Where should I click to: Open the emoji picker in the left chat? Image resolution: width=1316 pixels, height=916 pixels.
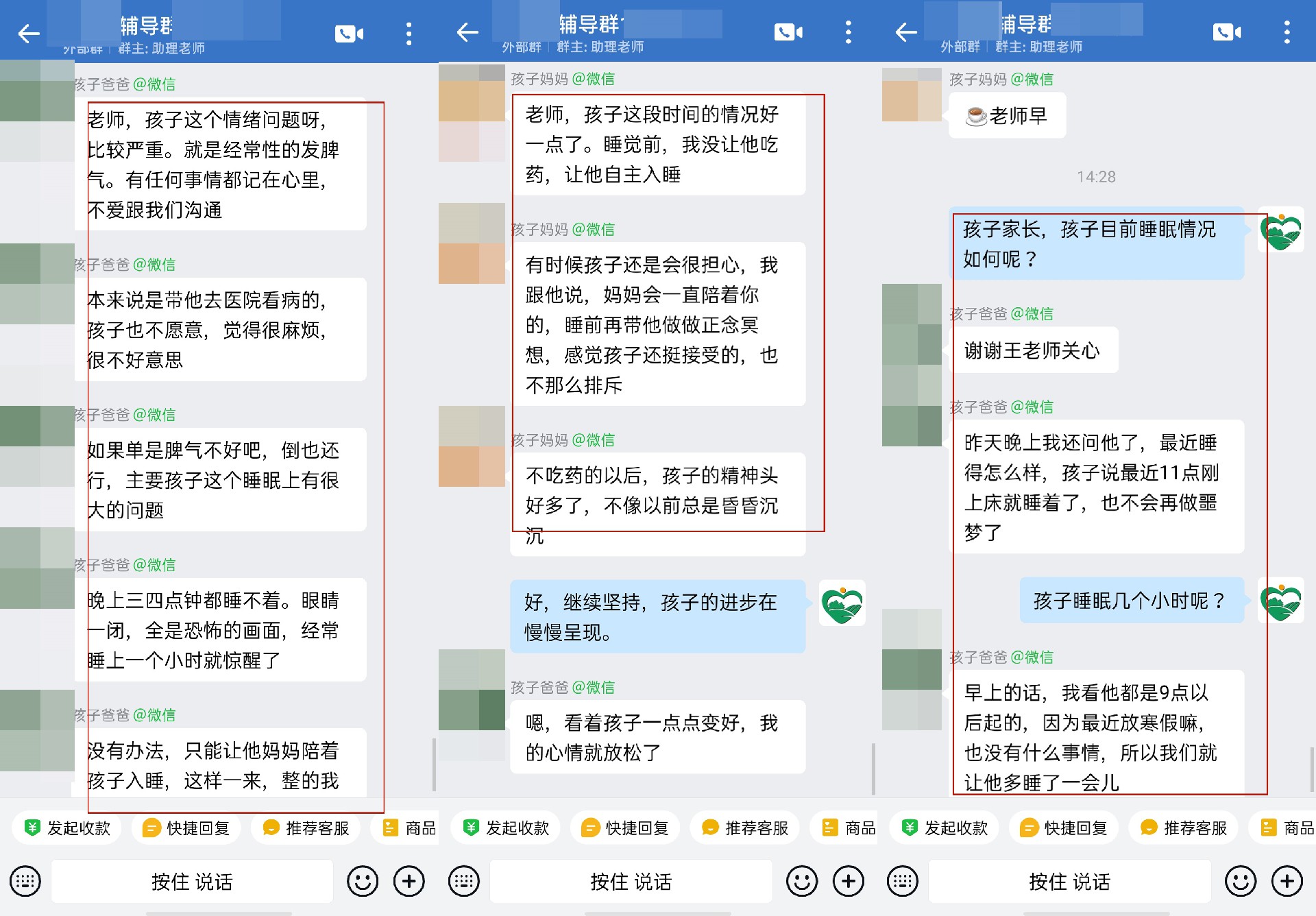[362, 881]
